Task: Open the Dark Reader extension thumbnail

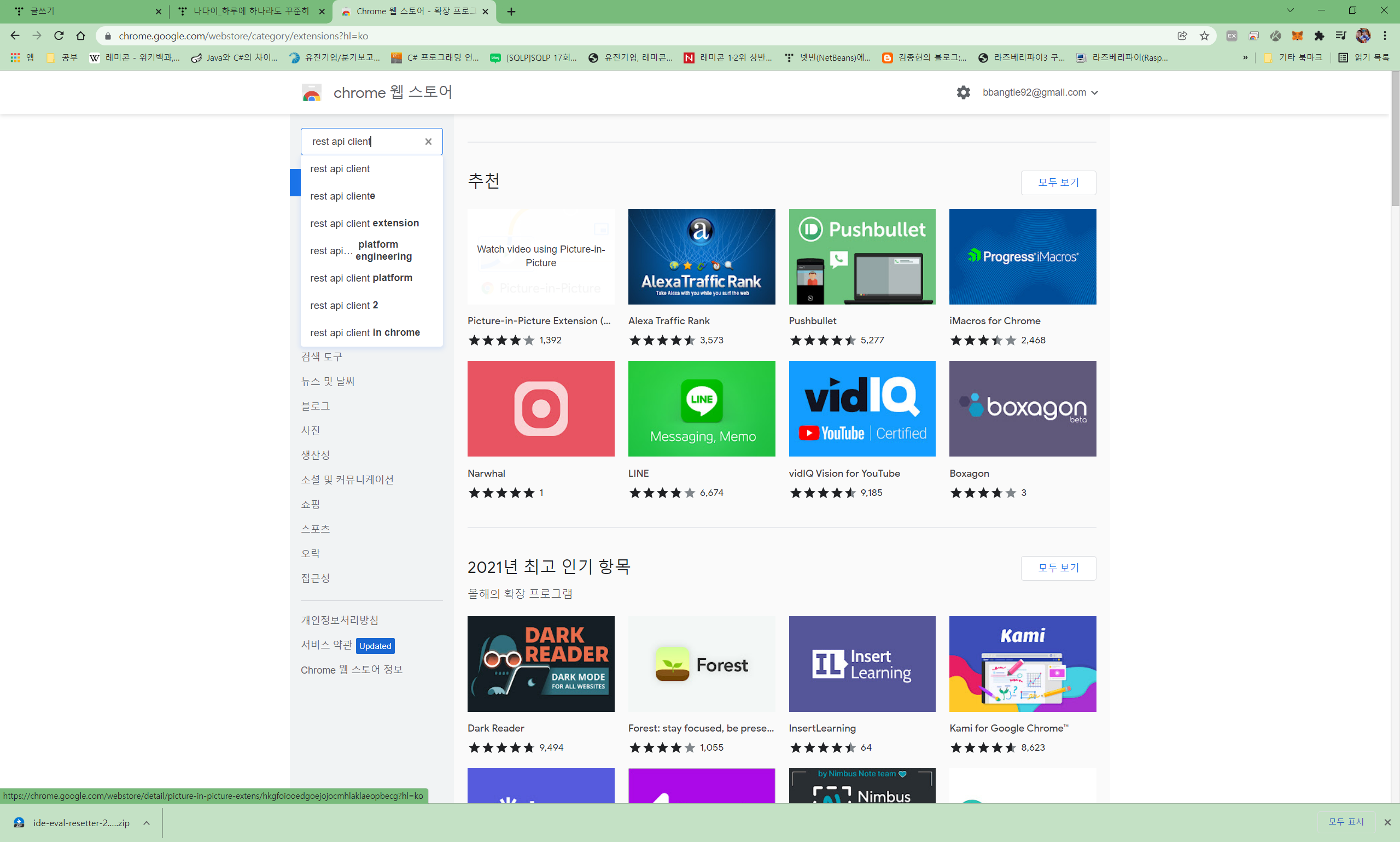Action: [x=540, y=664]
